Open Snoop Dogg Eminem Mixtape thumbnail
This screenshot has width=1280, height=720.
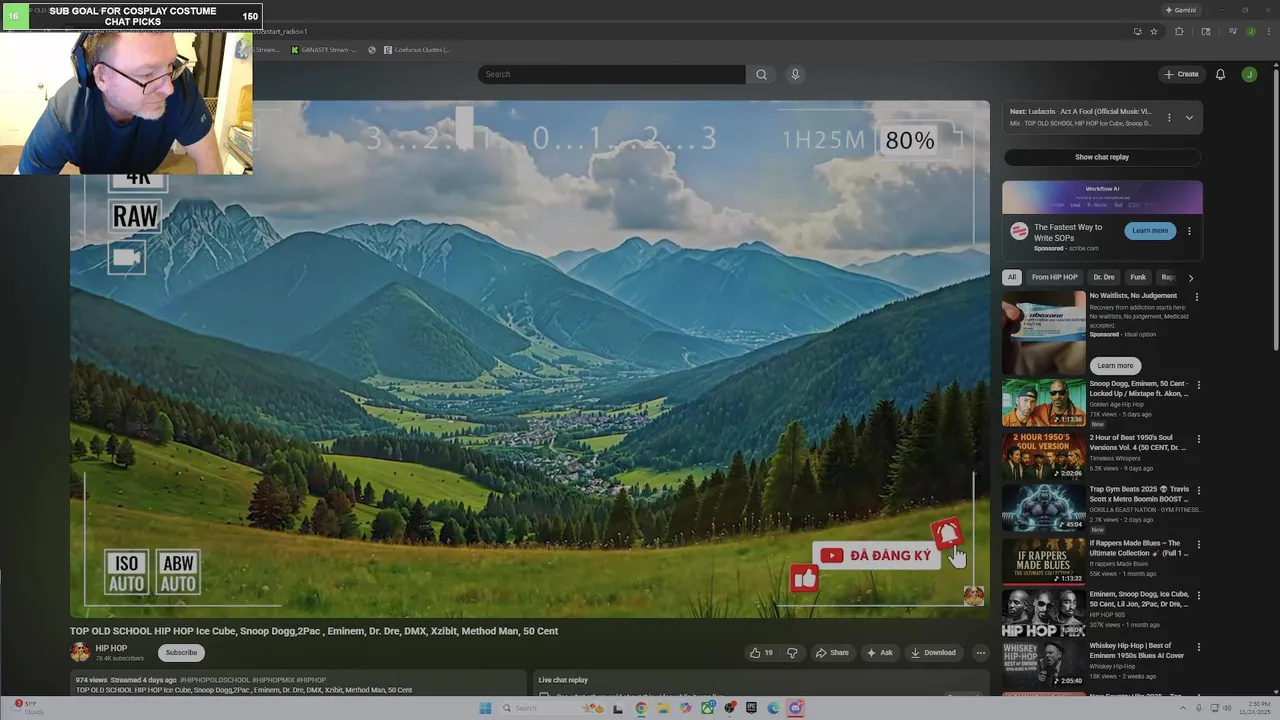1044,402
